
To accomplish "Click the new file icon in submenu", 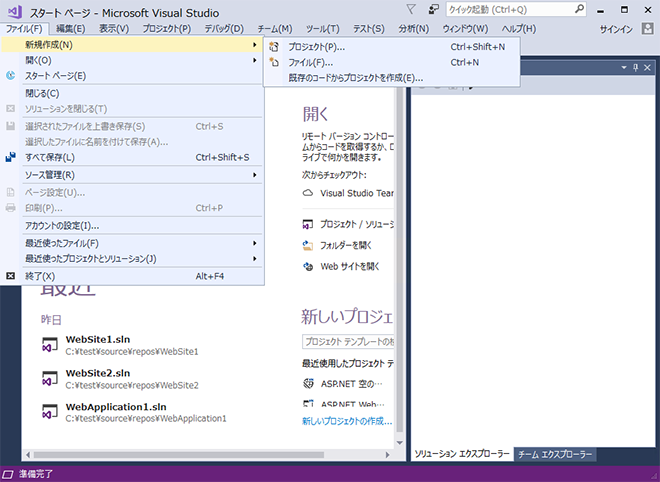I will [274, 62].
